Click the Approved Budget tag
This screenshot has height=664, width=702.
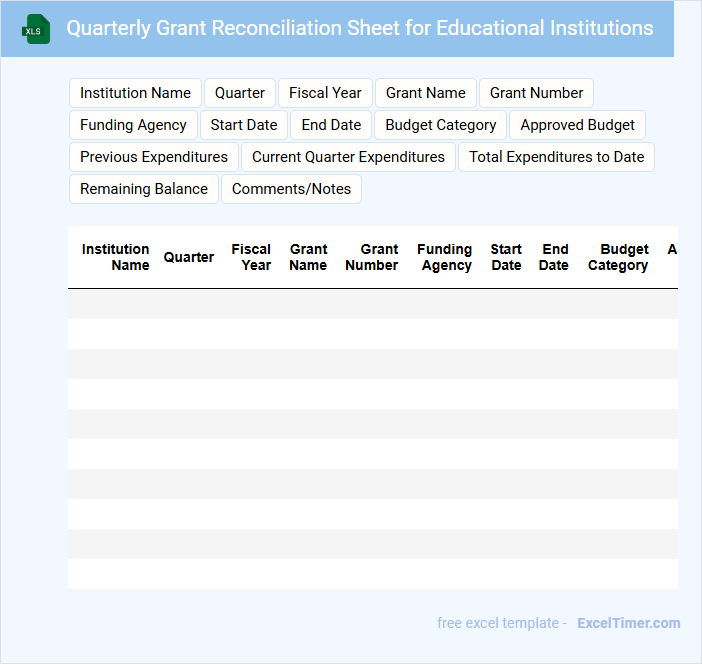[x=577, y=125]
